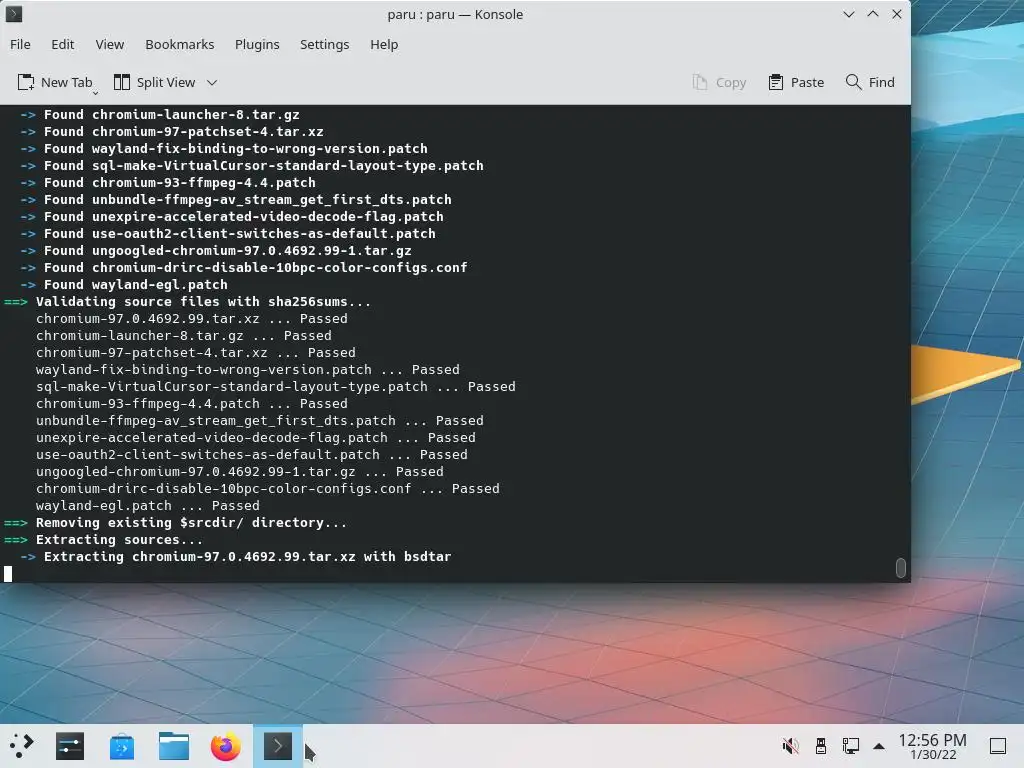
Task: Click 'sql-make-VirtualCursor-standard-layout-type.patch ... Passed' line
Action: coord(276,387)
